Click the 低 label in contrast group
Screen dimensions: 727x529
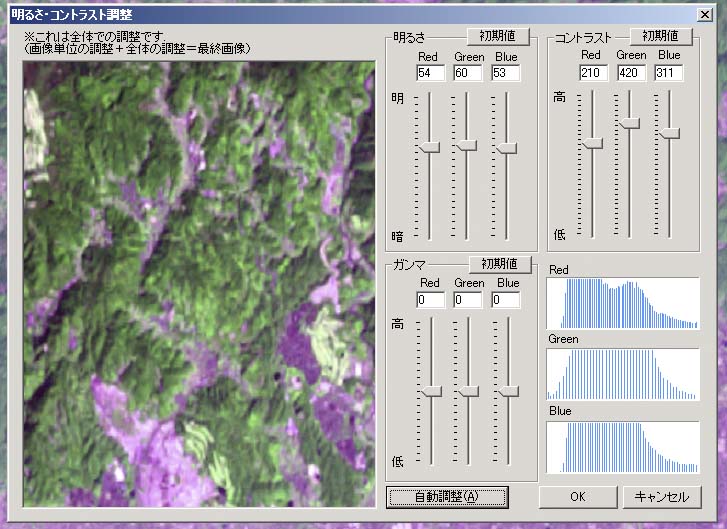click(560, 235)
